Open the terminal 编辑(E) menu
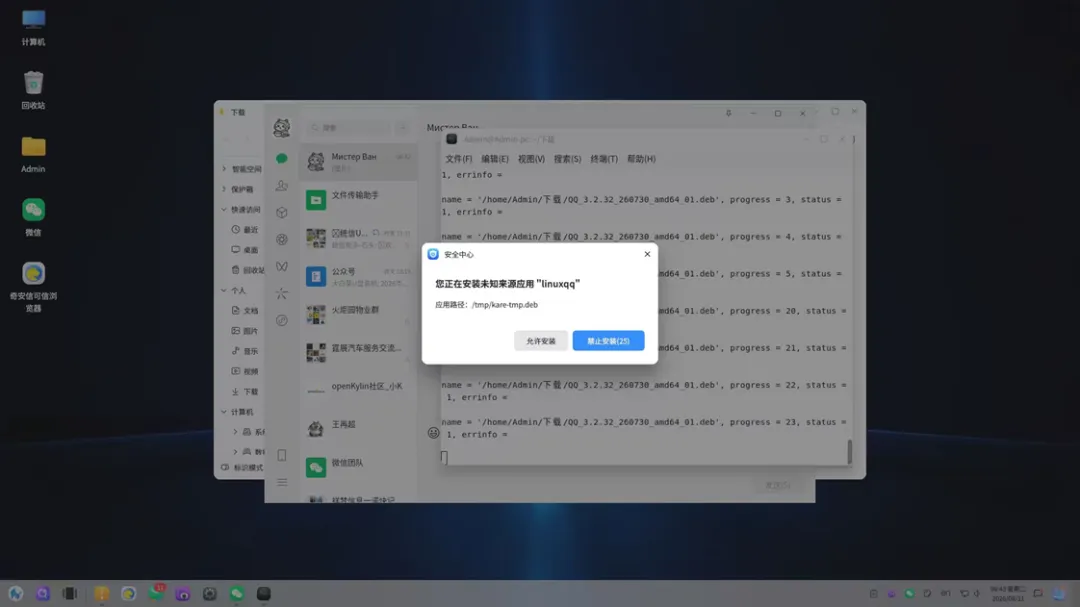Image resolution: width=1080 pixels, height=607 pixels. click(495, 159)
